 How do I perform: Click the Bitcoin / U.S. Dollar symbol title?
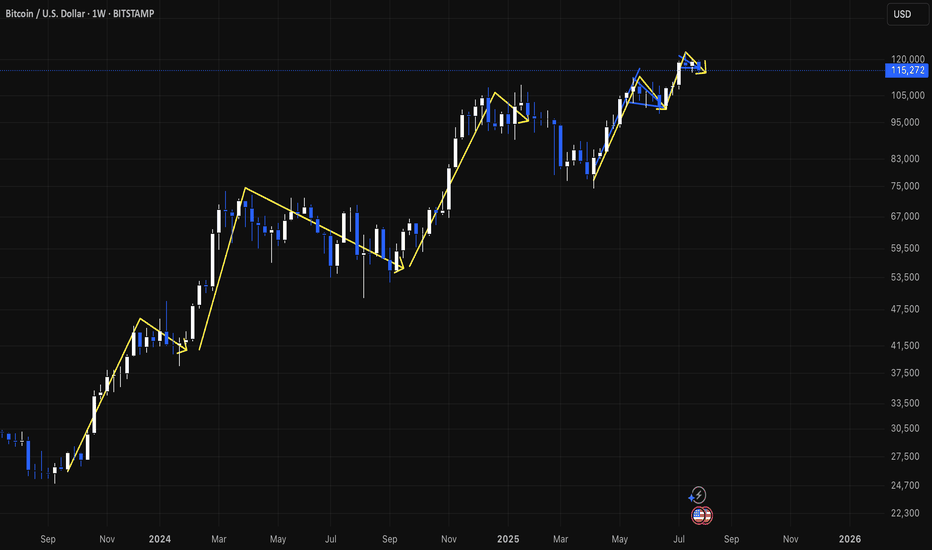click(45, 14)
